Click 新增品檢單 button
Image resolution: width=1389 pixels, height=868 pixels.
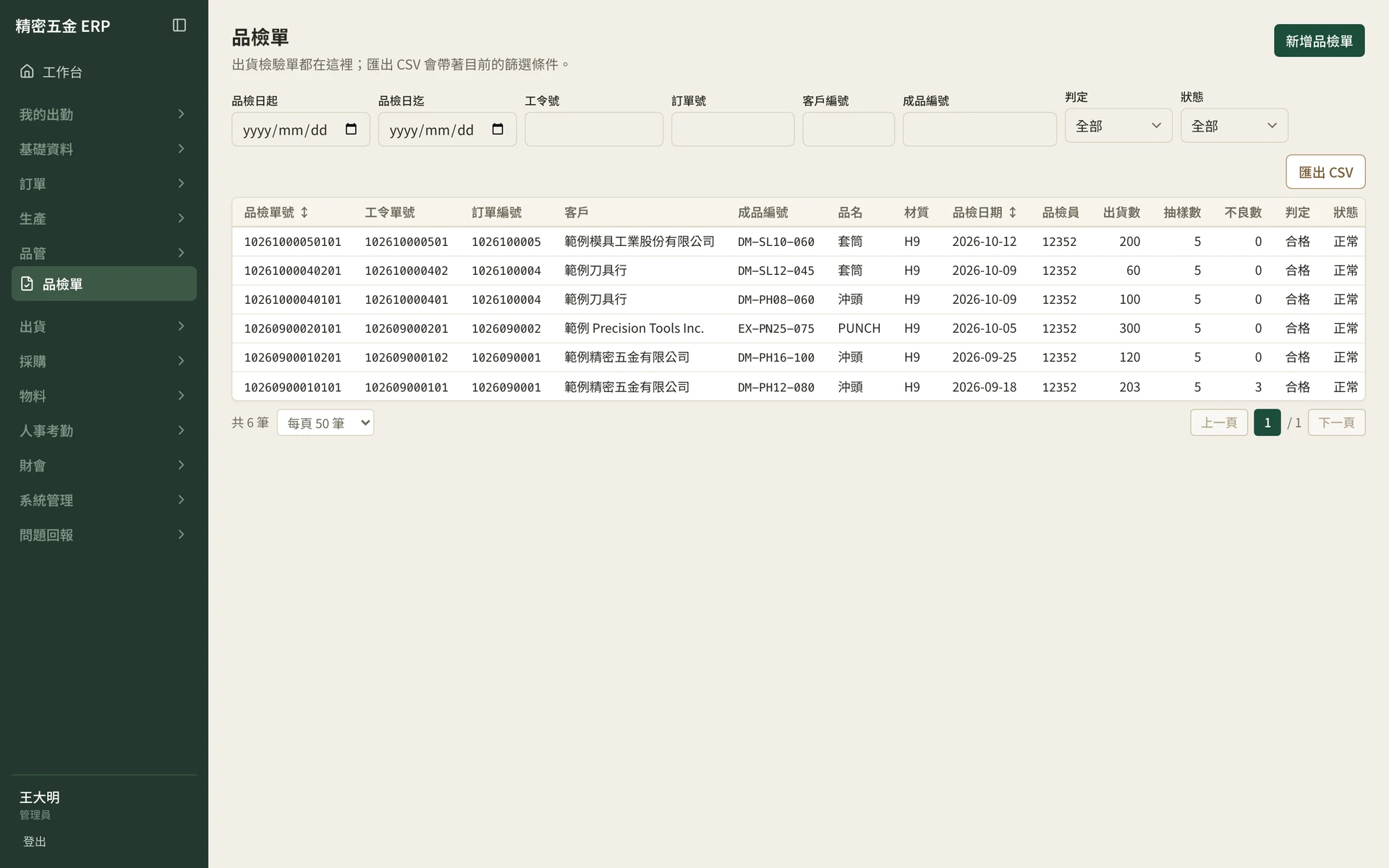coord(1319,41)
